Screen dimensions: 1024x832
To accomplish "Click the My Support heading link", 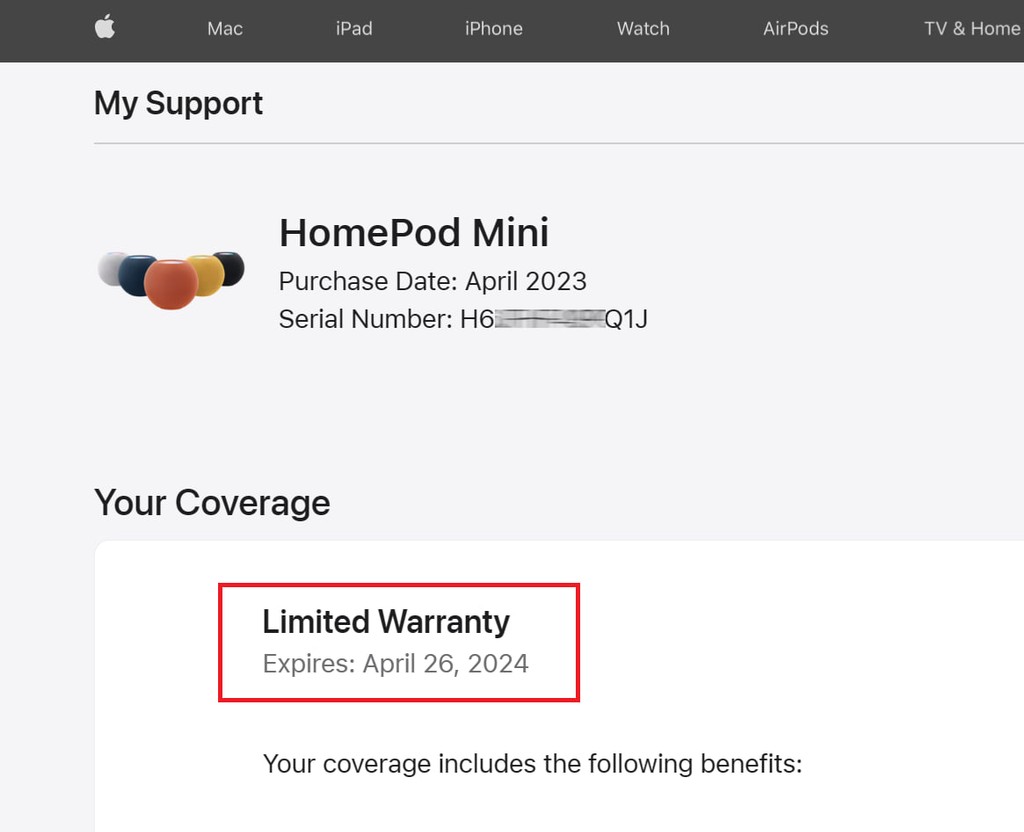I will (178, 103).
